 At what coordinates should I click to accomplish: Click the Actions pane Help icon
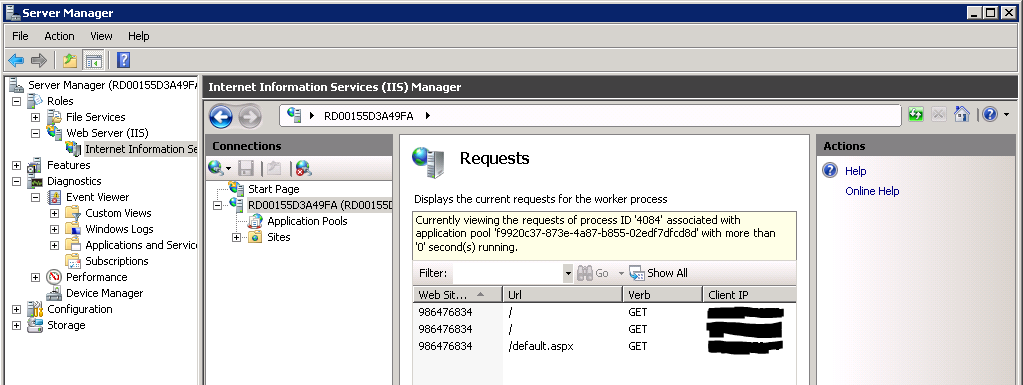[x=830, y=171]
